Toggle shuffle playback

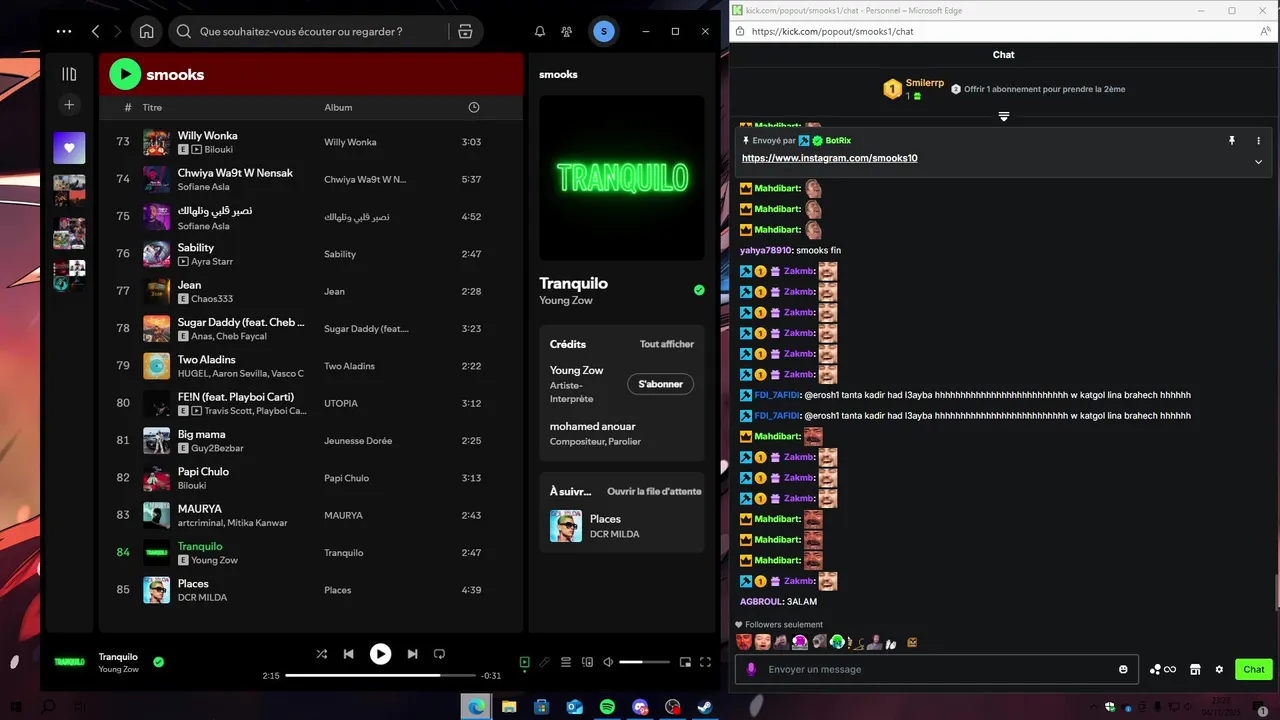click(321, 654)
